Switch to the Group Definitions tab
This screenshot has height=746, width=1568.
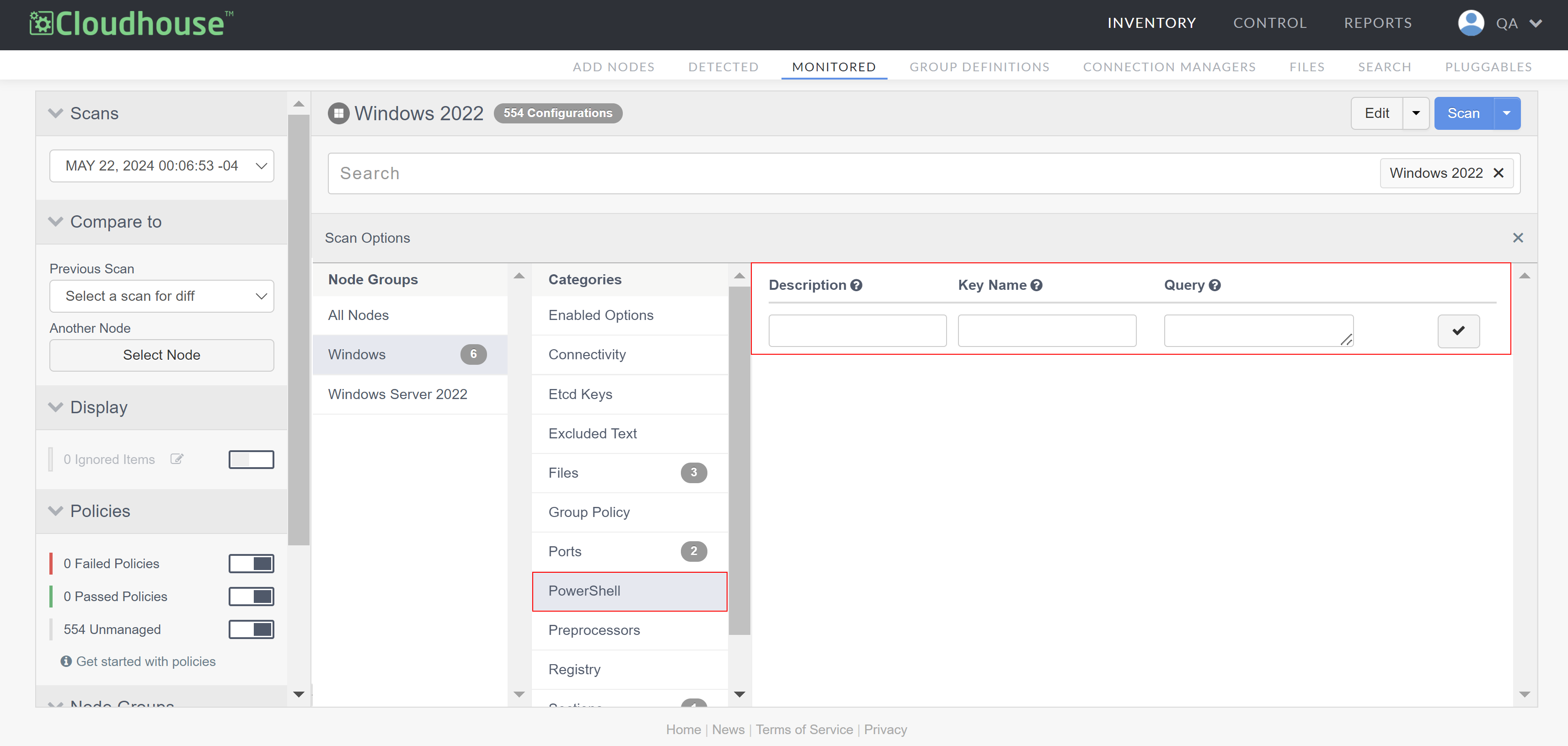[x=979, y=67]
